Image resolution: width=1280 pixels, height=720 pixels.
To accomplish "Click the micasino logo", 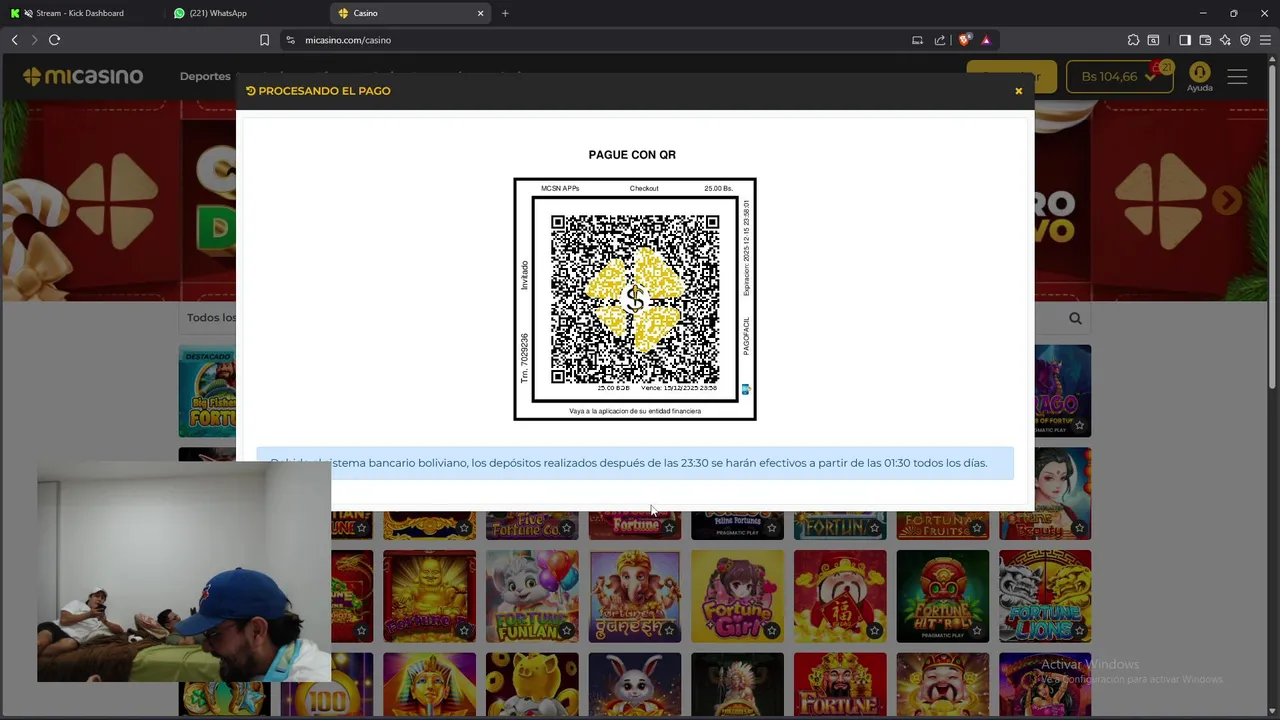I will tap(83, 77).
